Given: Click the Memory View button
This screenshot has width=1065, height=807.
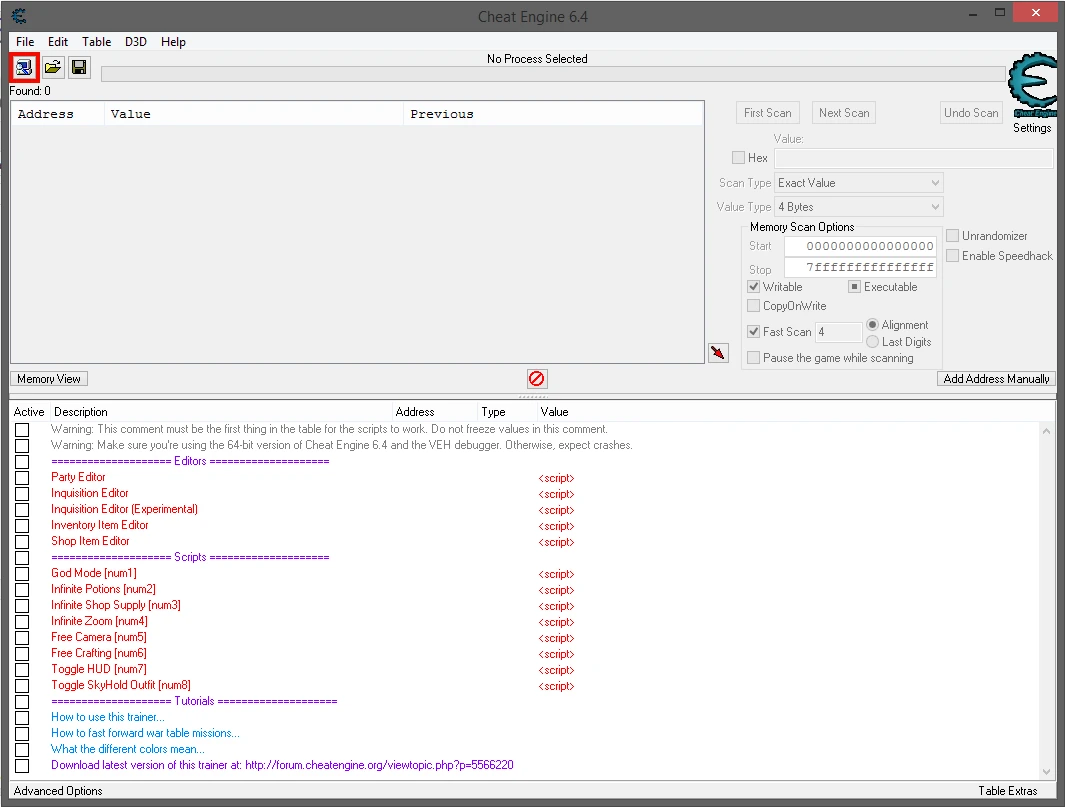Looking at the screenshot, I should pos(49,379).
